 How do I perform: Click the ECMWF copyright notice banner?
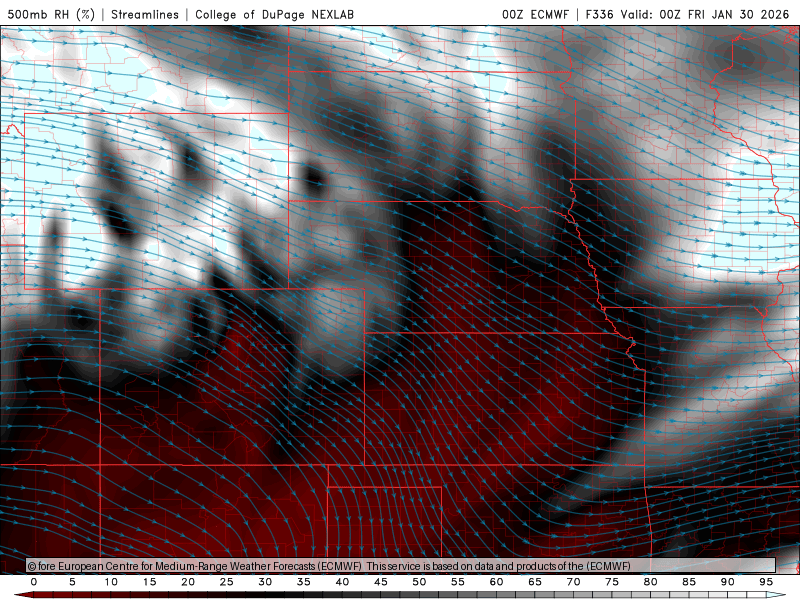point(401,566)
